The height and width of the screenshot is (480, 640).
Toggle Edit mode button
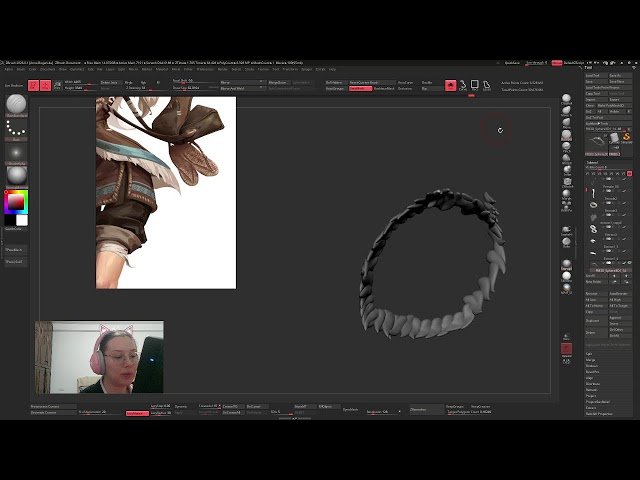pos(33,86)
